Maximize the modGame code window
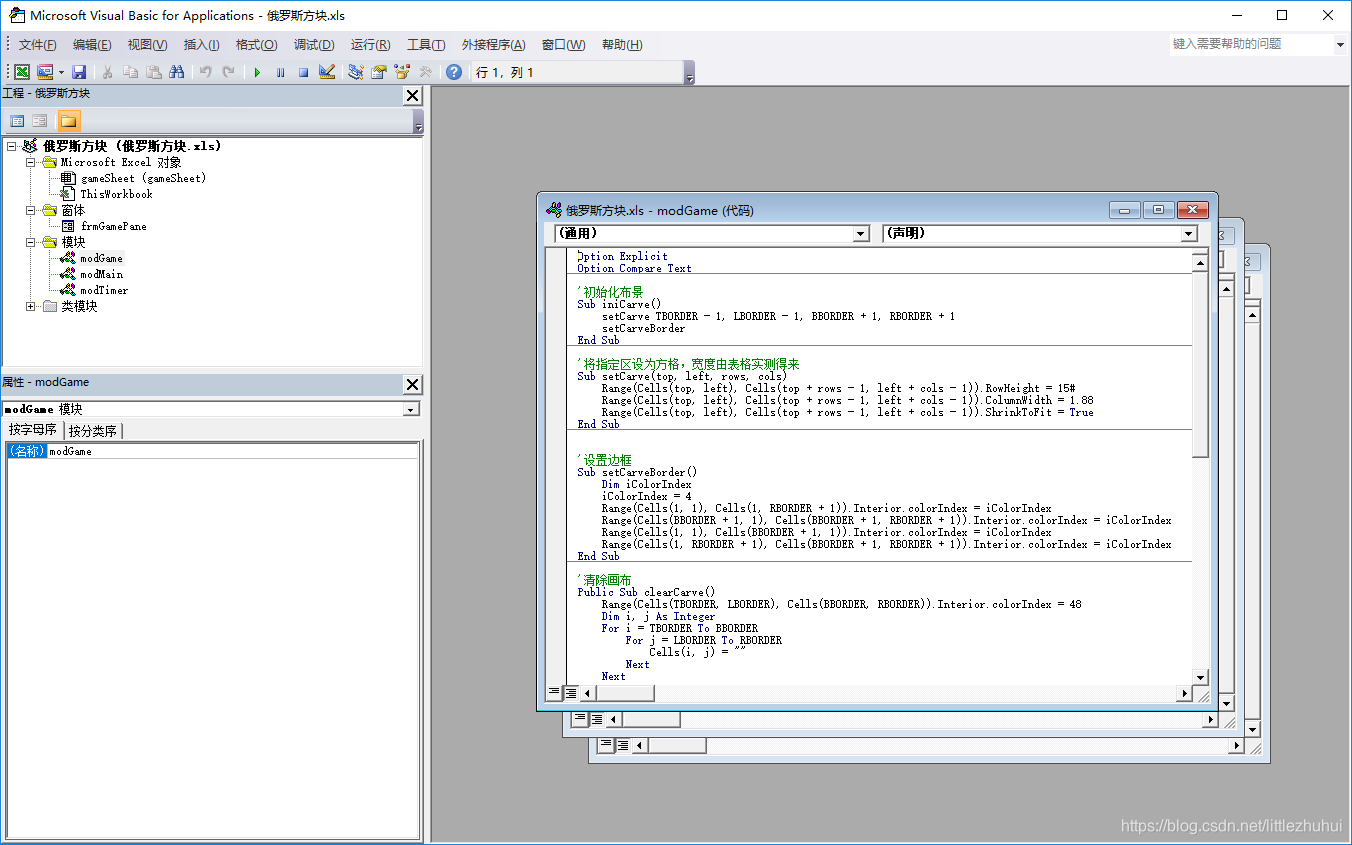The width and height of the screenshot is (1352, 845). 1158,210
